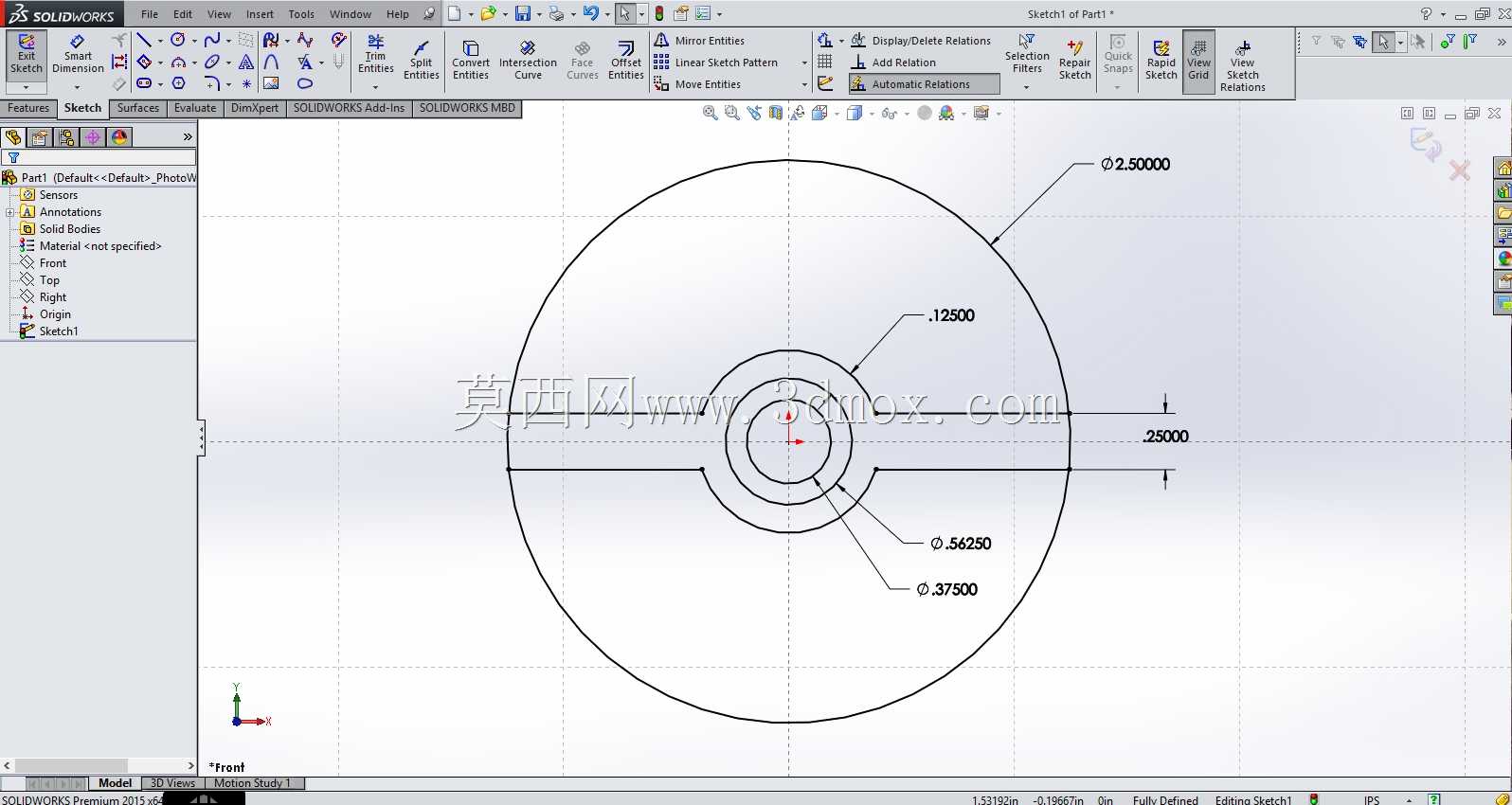Open the View Sketch Relations tool
The width and height of the screenshot is (1512, 805).
click(x=1242, y=65)
